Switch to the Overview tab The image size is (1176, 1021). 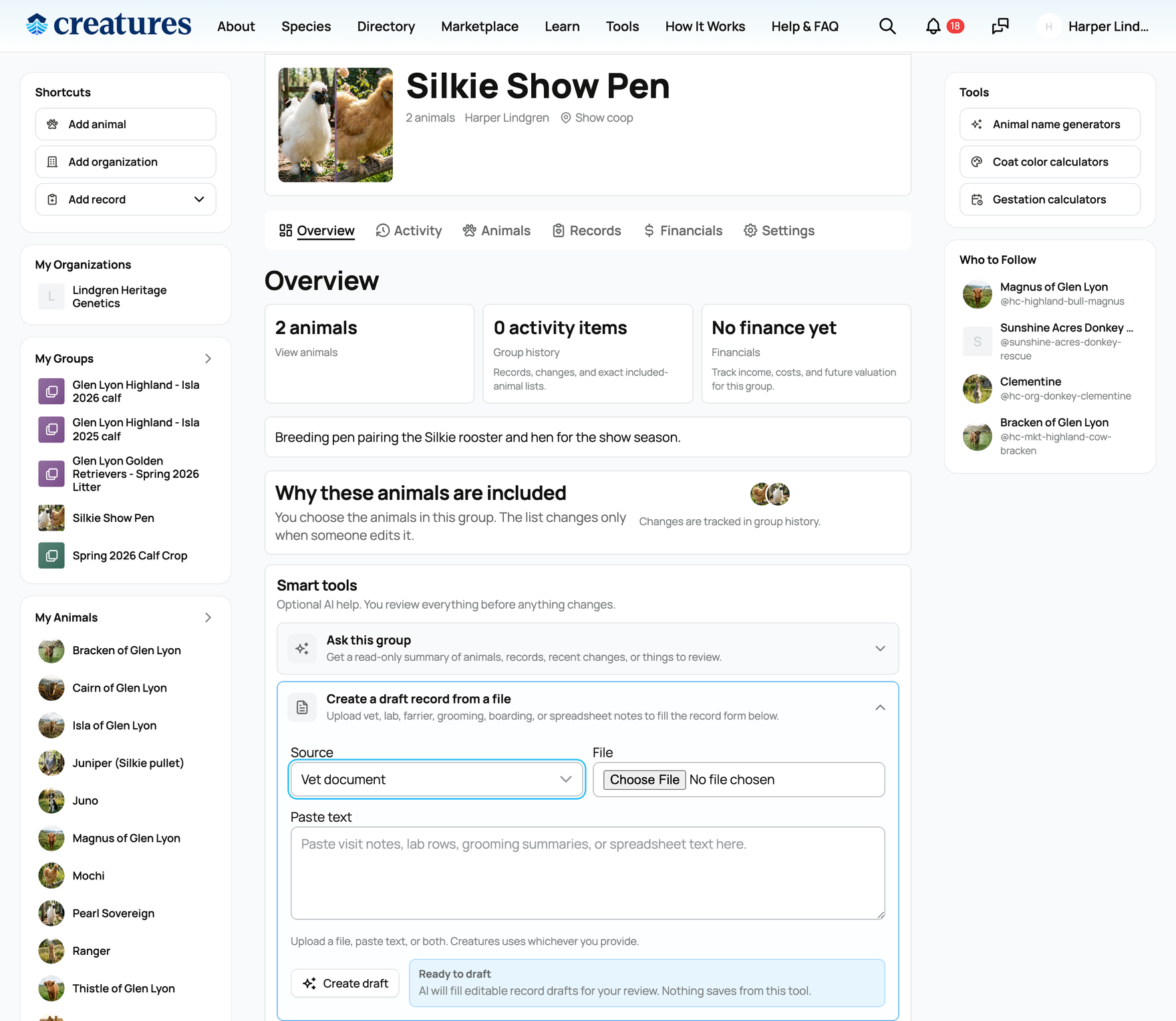(317, 231)
